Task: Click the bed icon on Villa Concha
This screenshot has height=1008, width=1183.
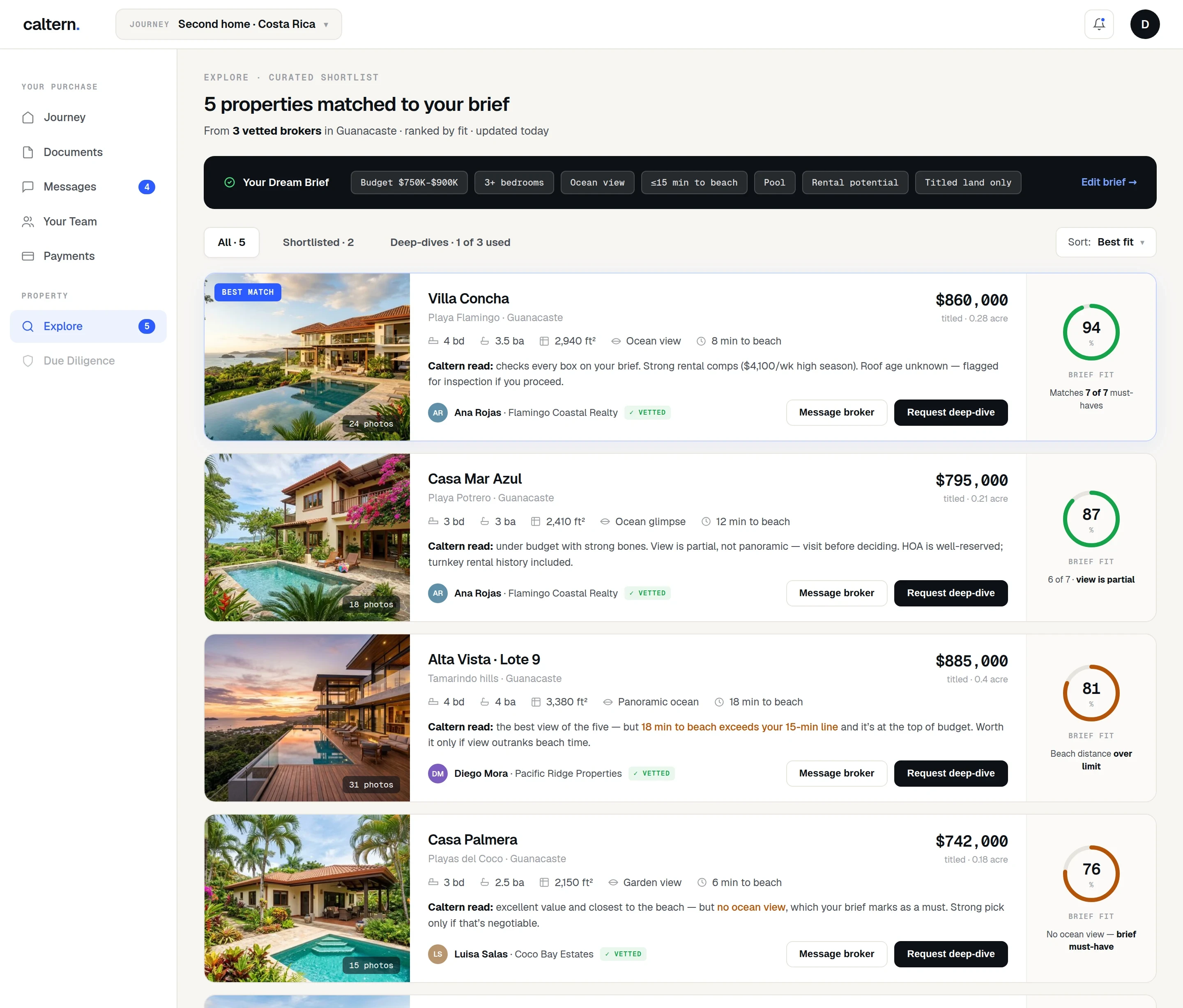Action: pos(433,341)
